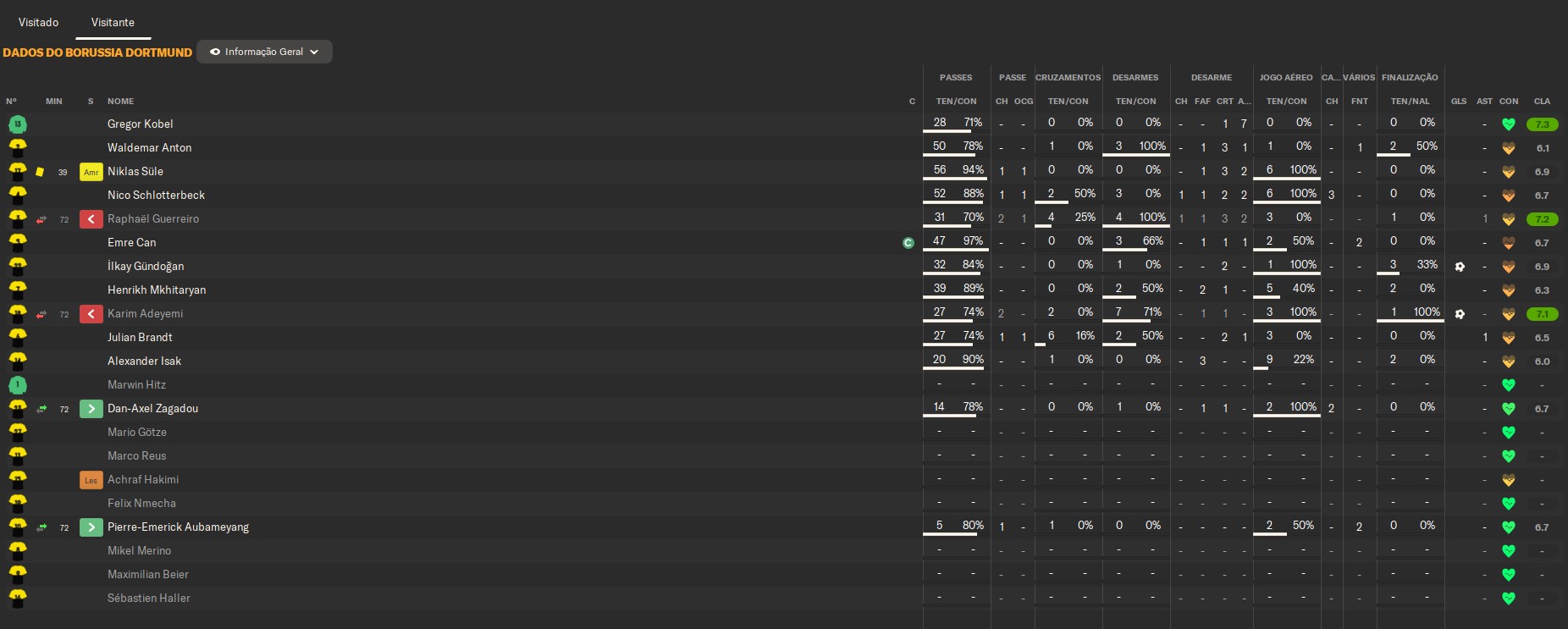Click Gregor Kobel's green condition heart

[1508, 124]
